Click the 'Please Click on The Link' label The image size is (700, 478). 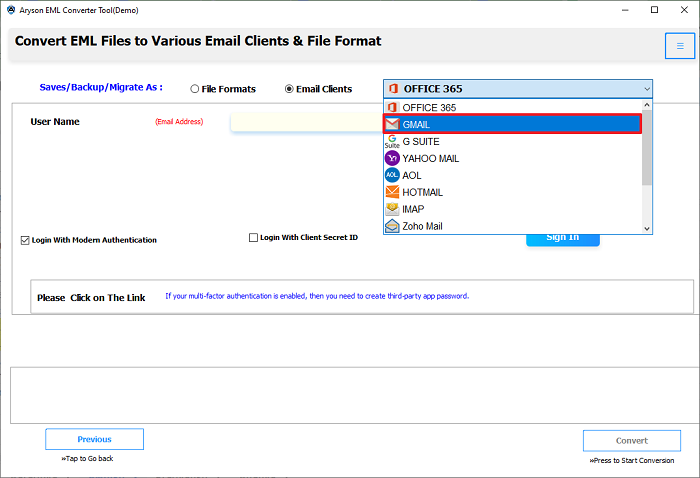[x=91, y=298]
